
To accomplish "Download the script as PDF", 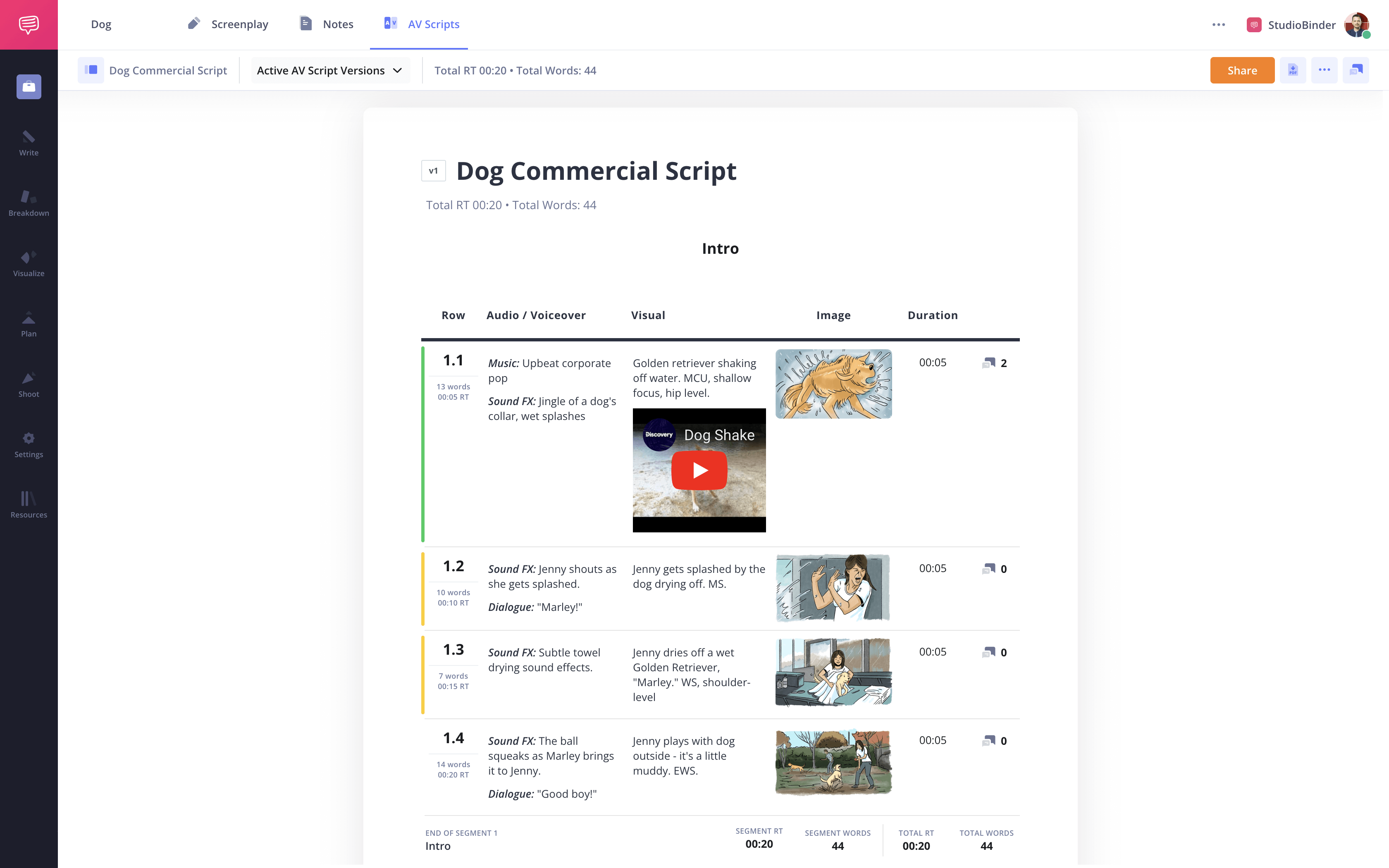I will click(1293, 70).
